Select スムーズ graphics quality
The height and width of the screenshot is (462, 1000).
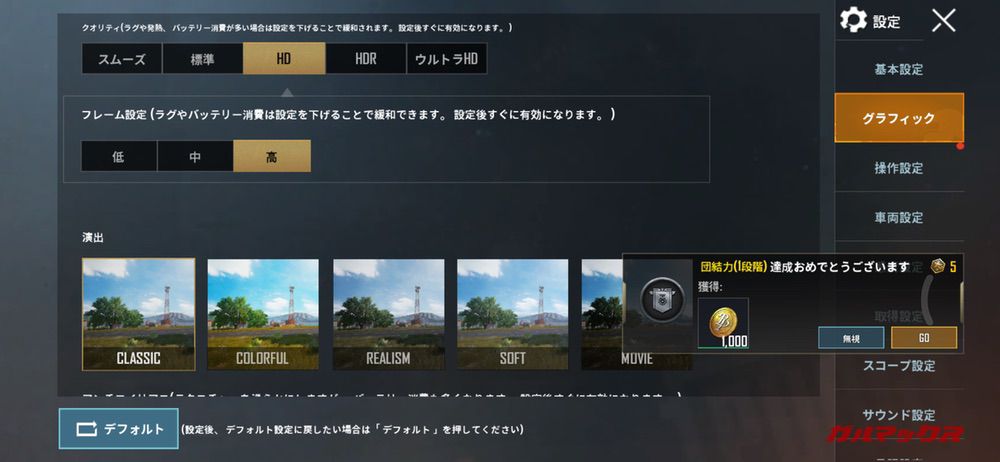click(122, 59)
